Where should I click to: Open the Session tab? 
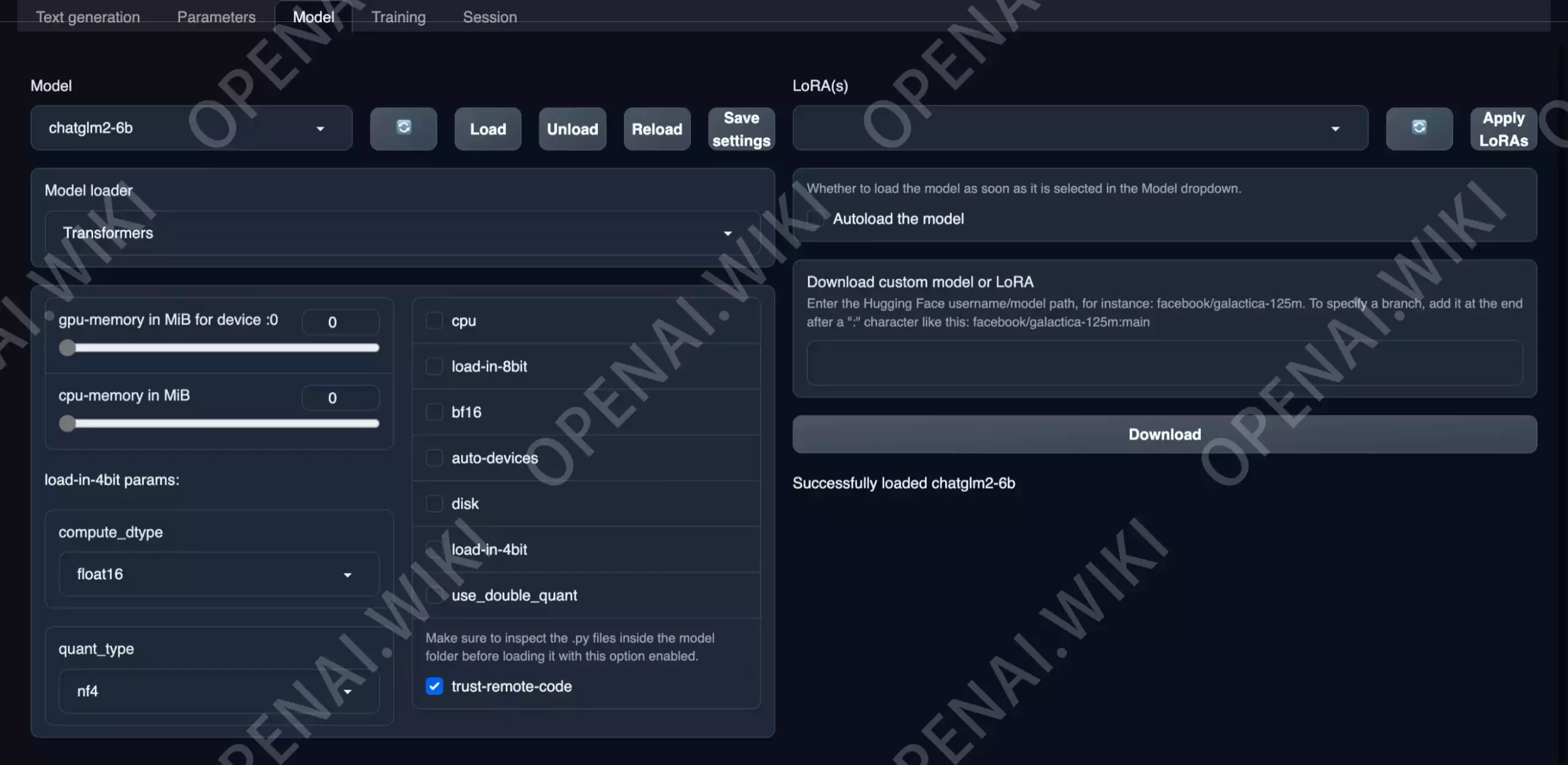point(490,17)
